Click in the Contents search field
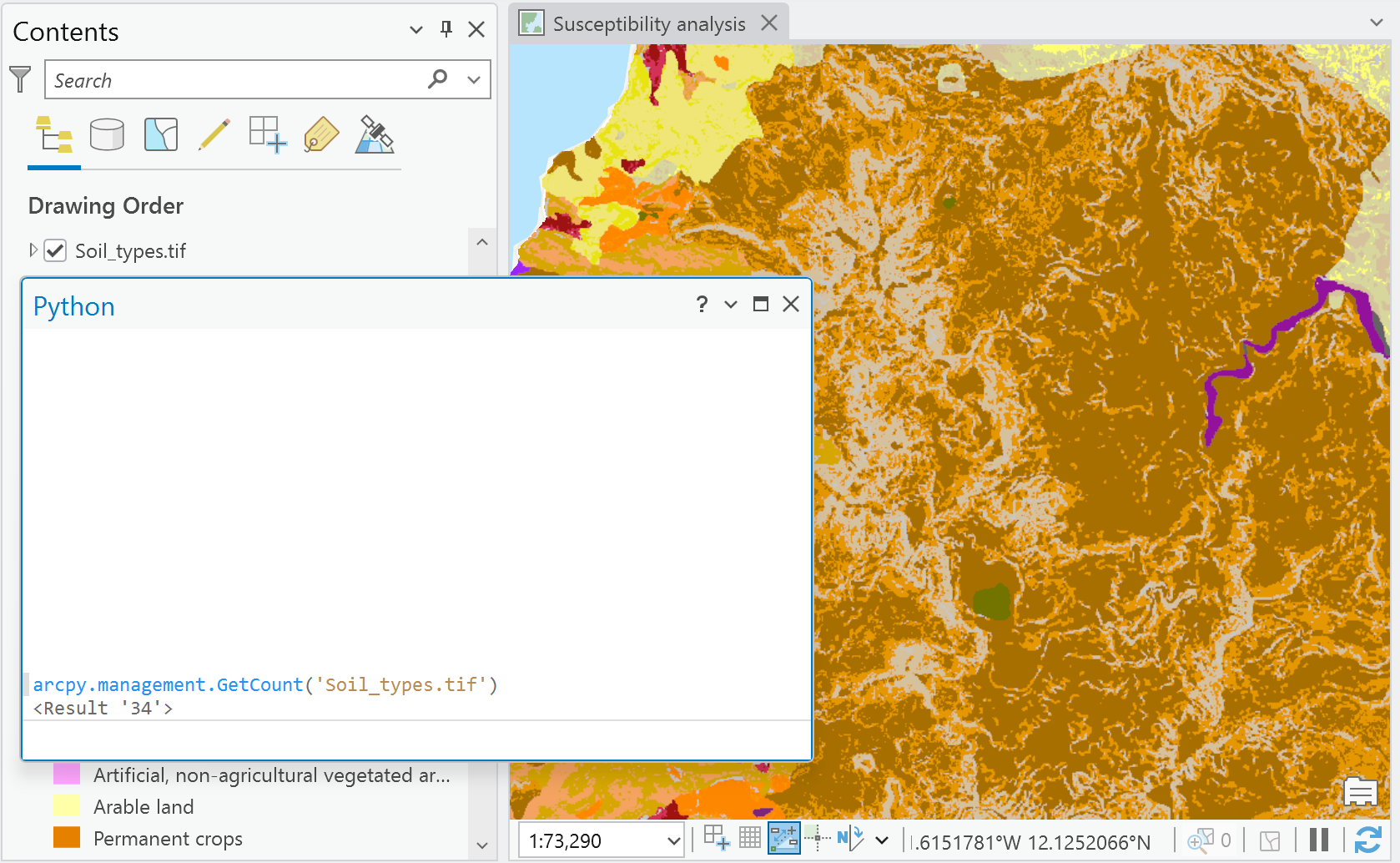This screenshot has height=863, width=1400. click(x=234, y=80)
